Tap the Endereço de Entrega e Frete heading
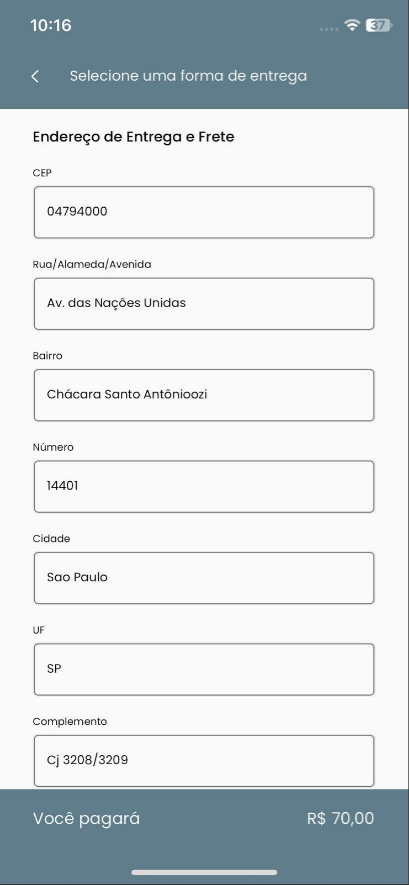Image resolution: width=409 pixels, height=885 pixels. 133,137
